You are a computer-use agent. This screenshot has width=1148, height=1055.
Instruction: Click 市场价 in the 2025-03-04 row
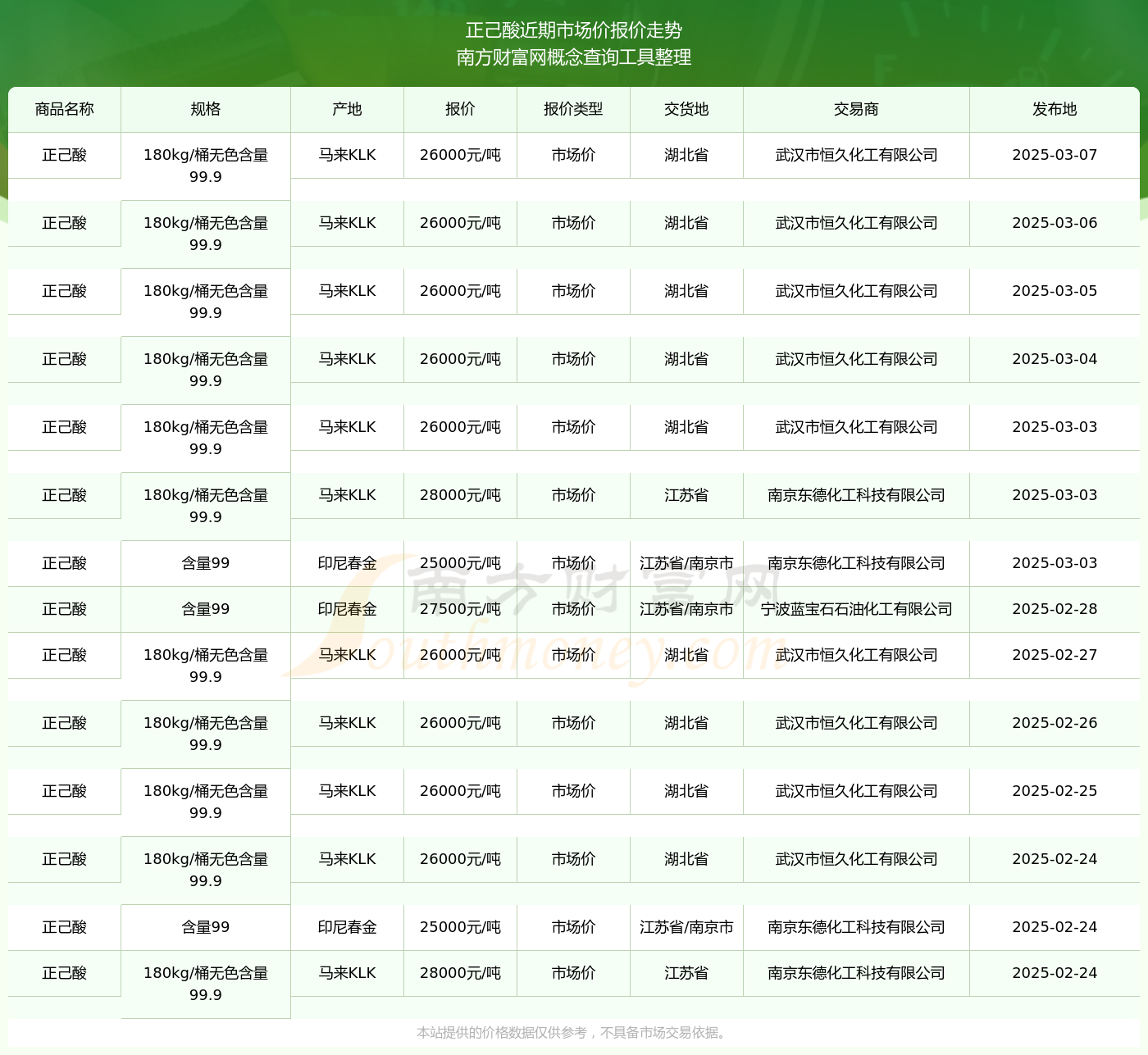[x=574, y=359]
